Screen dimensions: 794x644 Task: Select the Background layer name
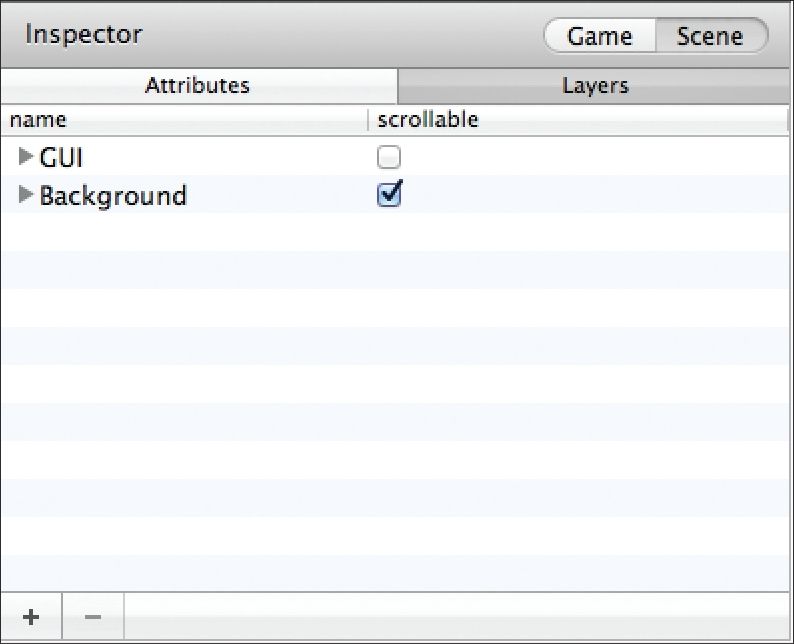tap(113, 196)
